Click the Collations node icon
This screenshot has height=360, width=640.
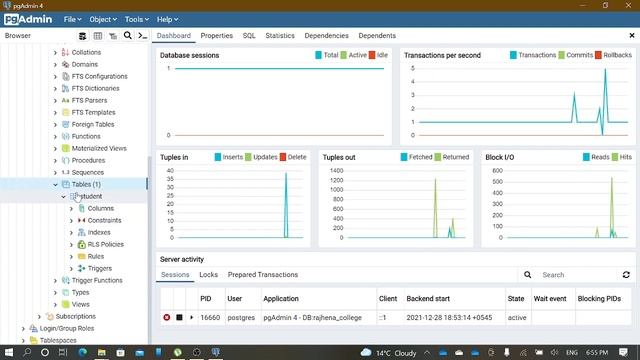pos(65,52)
